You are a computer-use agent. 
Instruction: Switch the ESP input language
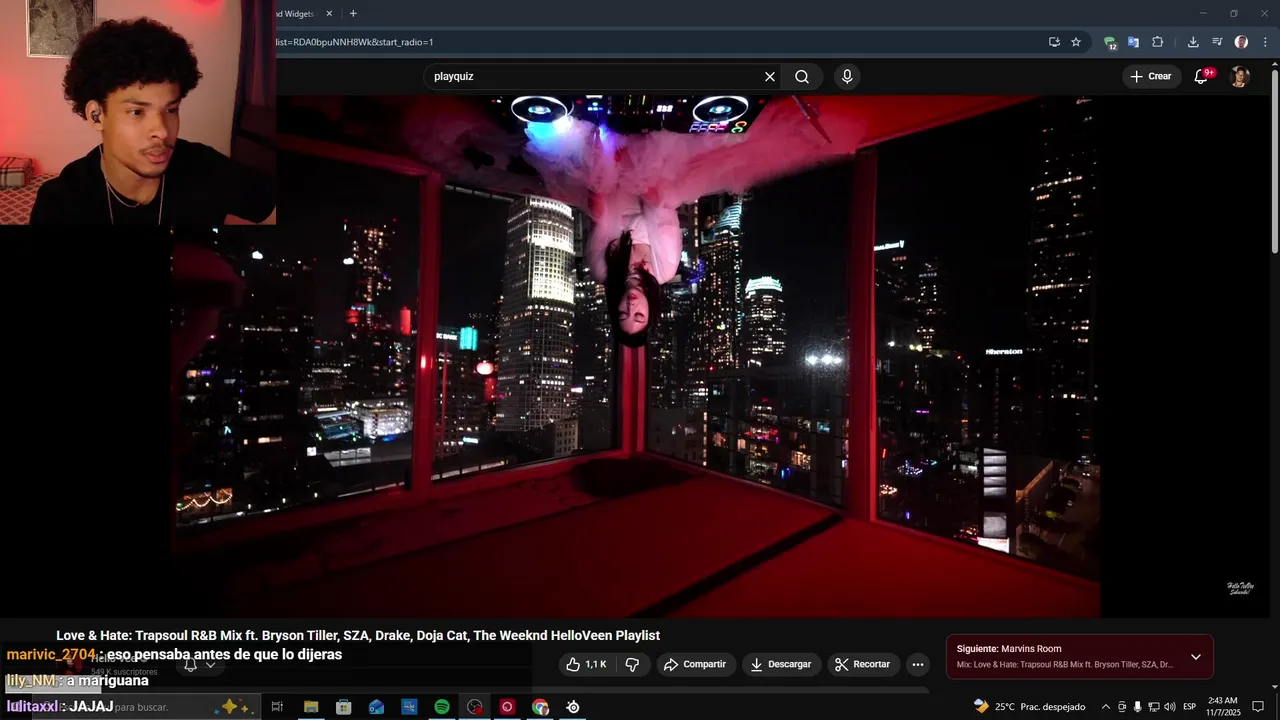click(x=1190, y=707)
